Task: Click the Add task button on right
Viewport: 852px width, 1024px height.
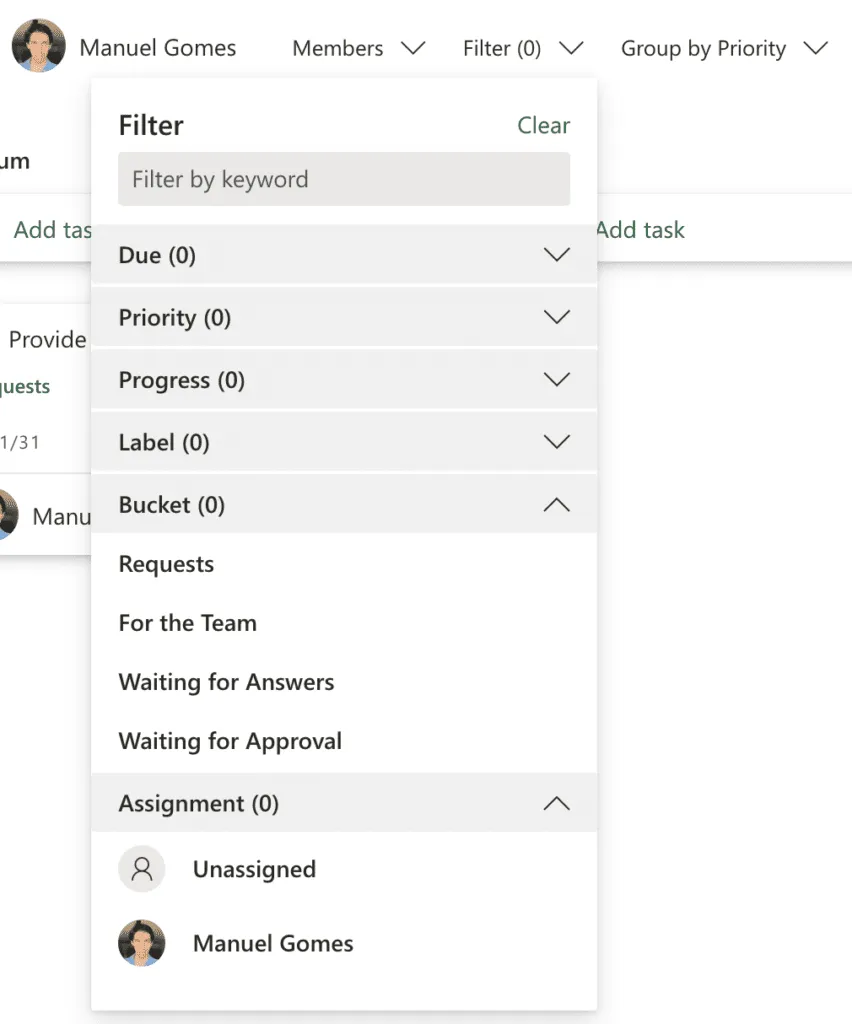Action: pos(641,230)
